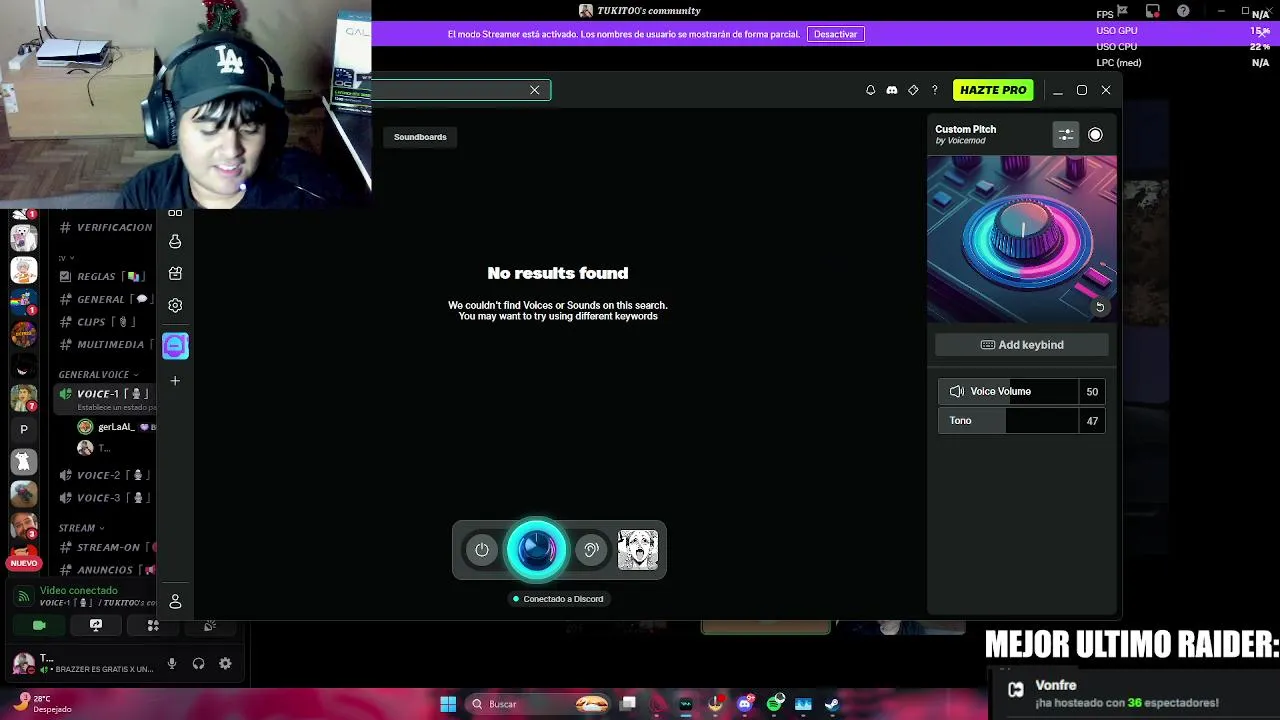
Task: Open Steam from the taskbar
Action: coord(832,704)
